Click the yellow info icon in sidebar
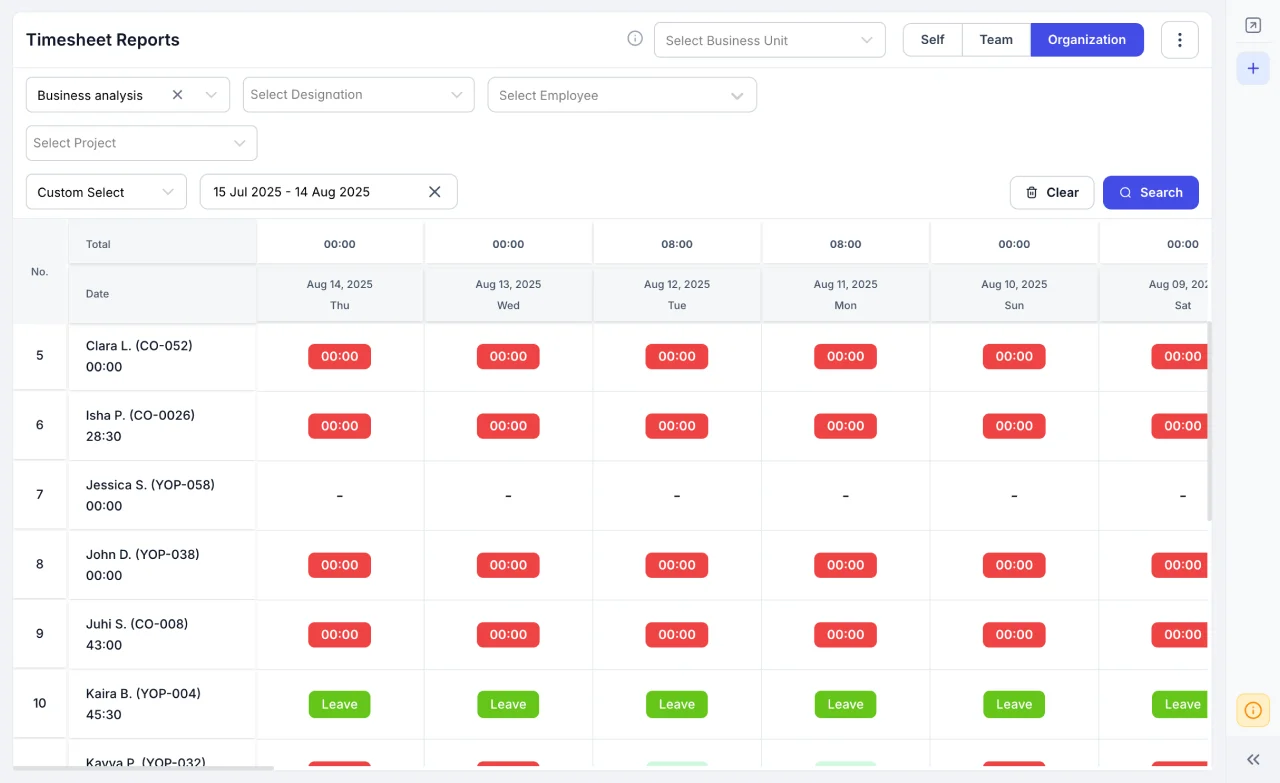The image size is (1280, 783). (1253, 710)
